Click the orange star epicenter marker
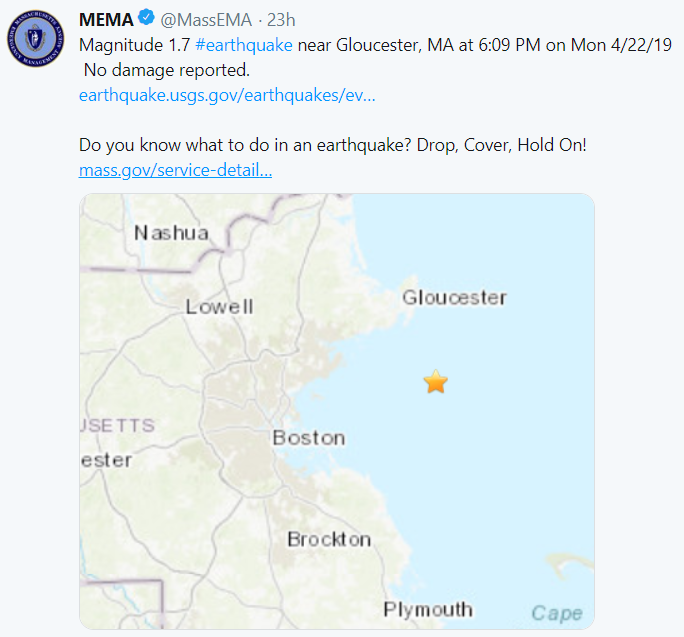 436,382
